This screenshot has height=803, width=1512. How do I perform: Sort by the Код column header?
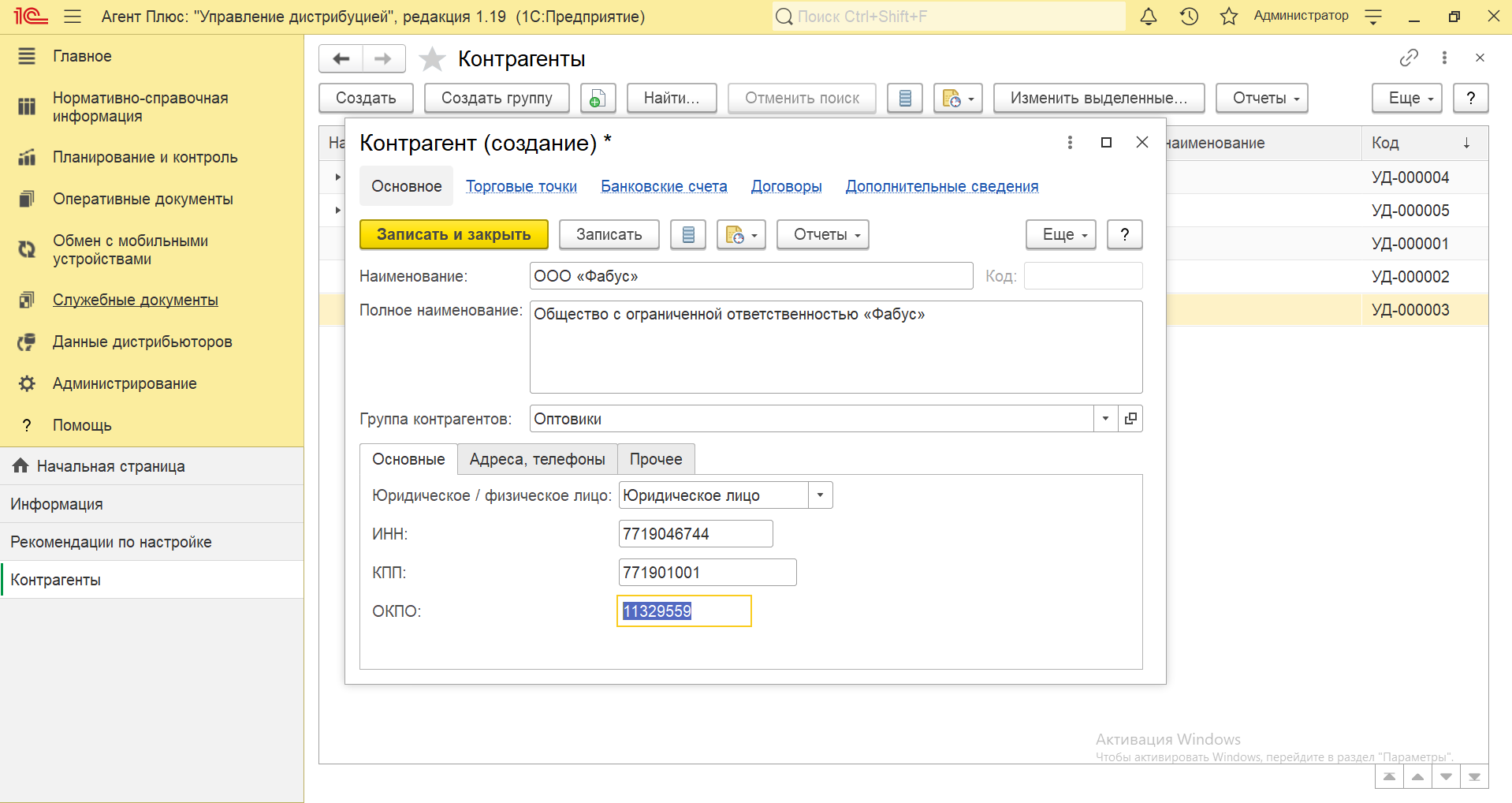[x=1424, y=143]
